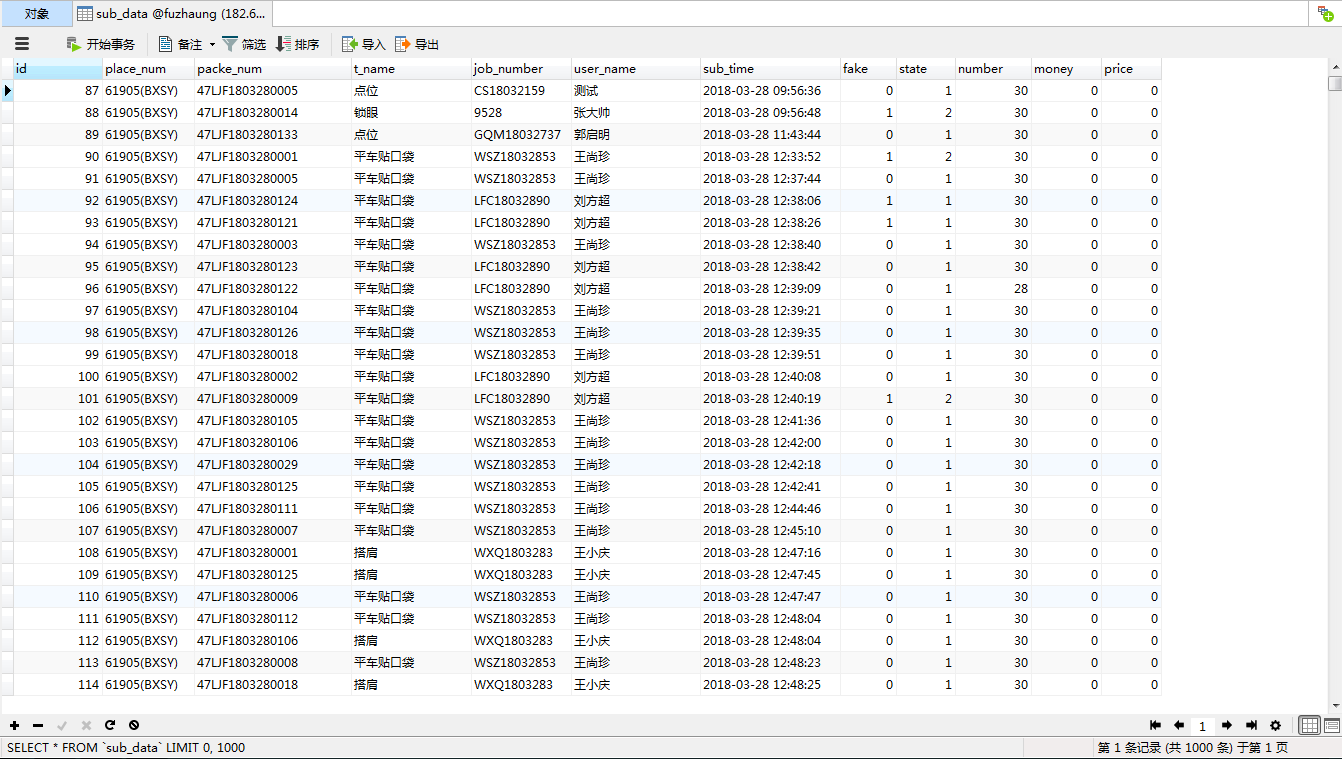Go to previous page arrow icon

click(1179, 725)
